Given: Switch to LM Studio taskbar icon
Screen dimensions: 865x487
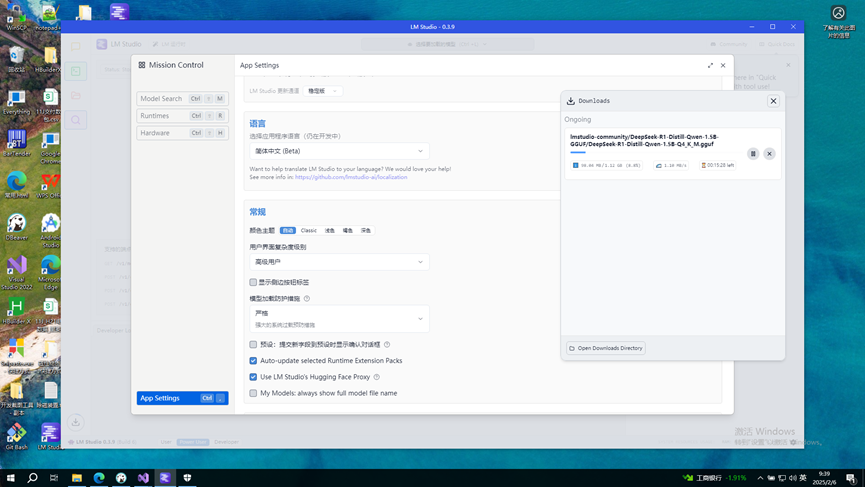Looking at the screenshot, I should [x=165, y=478].
